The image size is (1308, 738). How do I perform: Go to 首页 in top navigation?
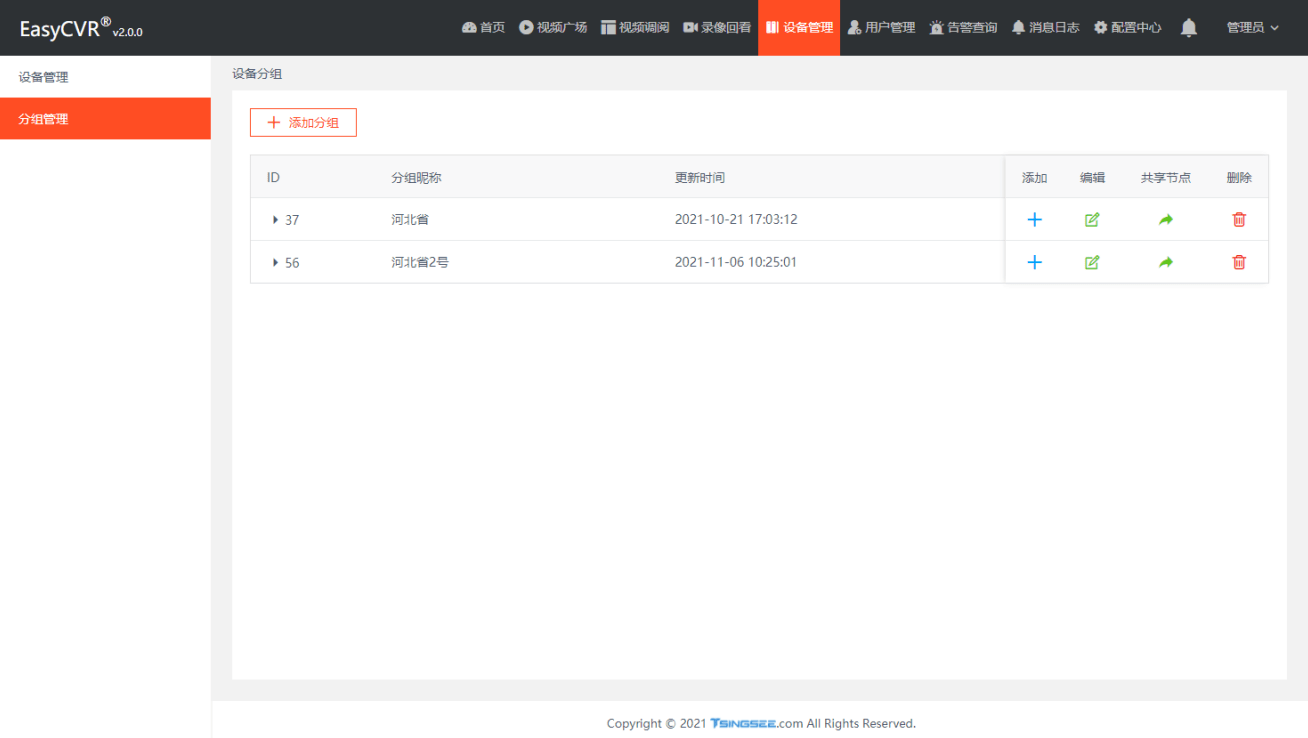tap(483, 28)
